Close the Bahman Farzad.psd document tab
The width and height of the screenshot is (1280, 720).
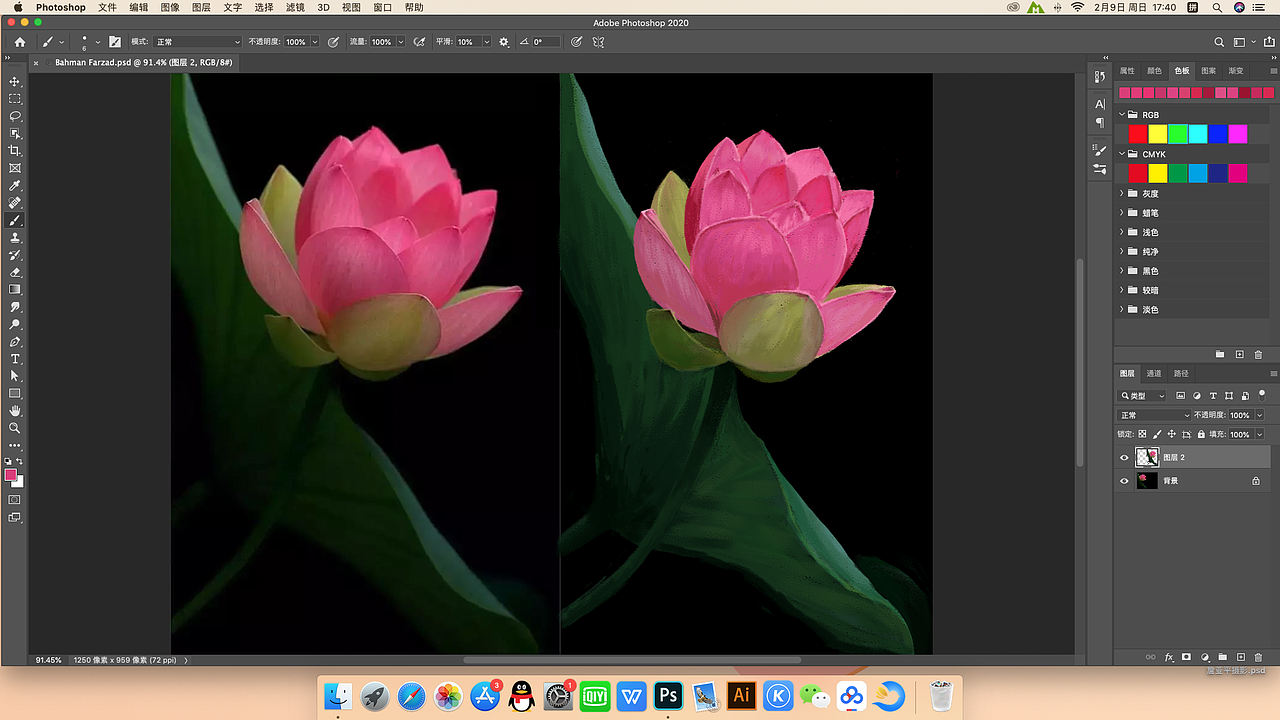pyautogui.click(x=36, y=62)
